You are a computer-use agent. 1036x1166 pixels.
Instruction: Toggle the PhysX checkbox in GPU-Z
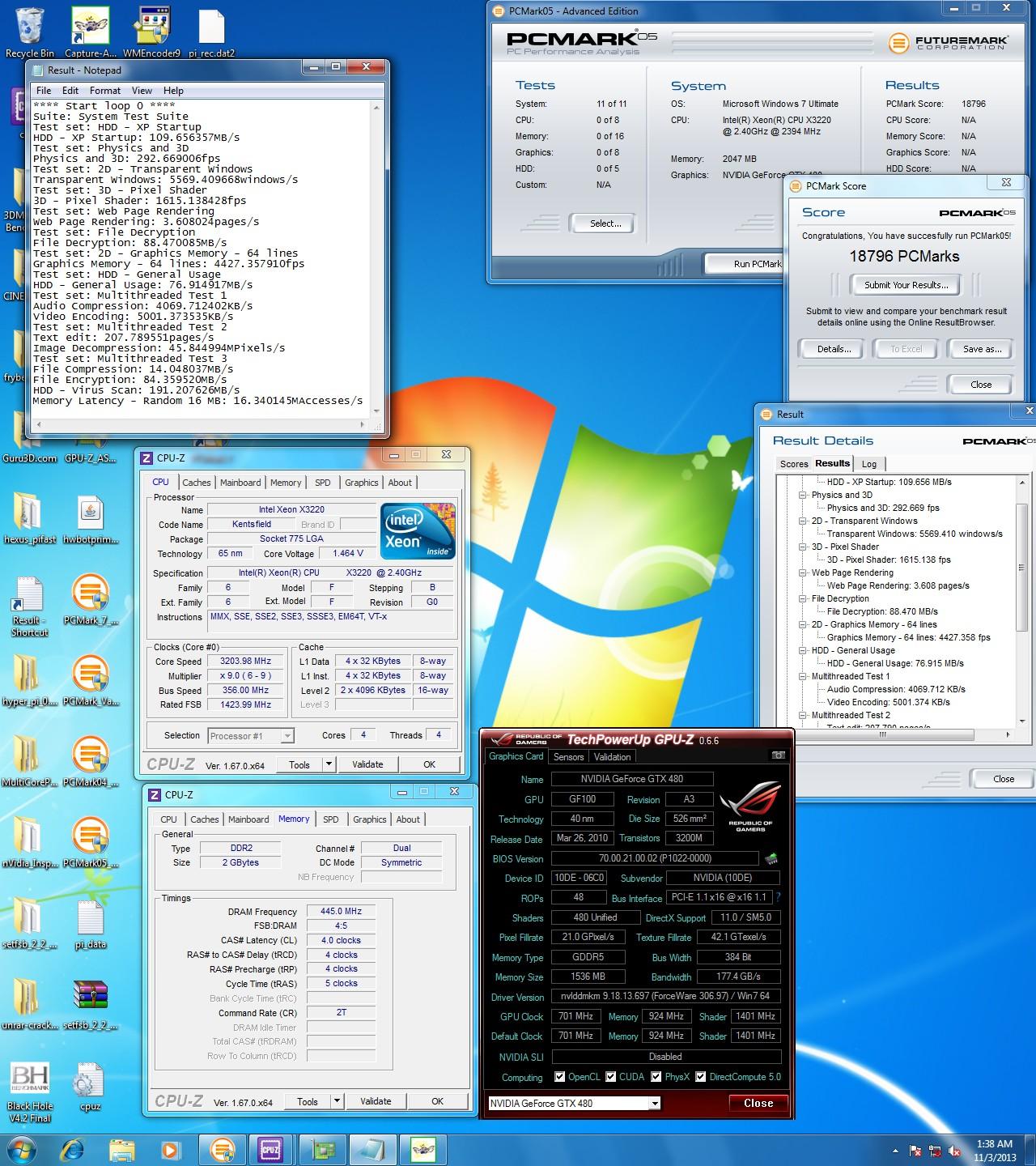pos(656,1077)
